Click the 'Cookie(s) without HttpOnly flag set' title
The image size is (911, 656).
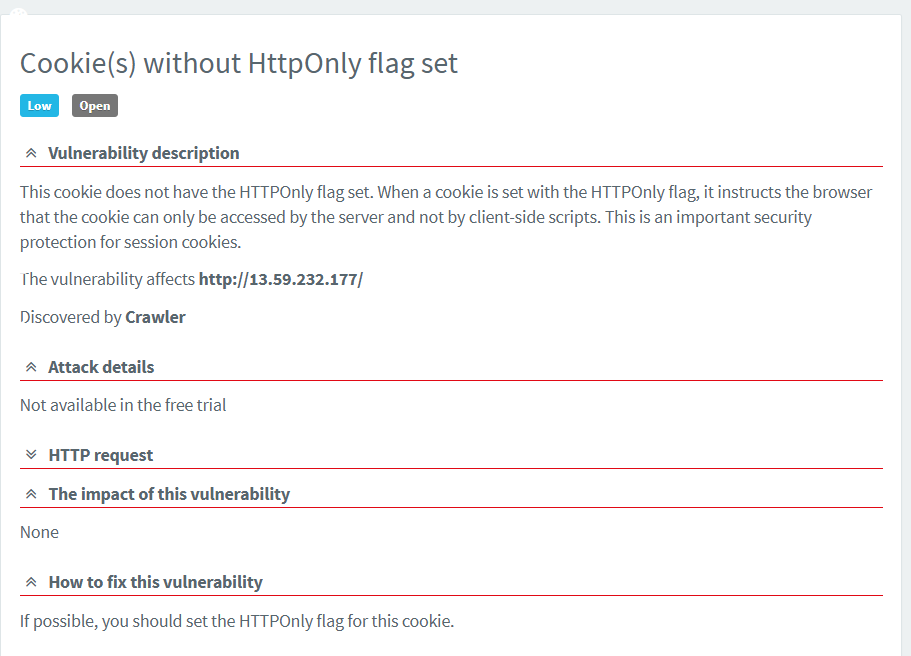point(239,63)
